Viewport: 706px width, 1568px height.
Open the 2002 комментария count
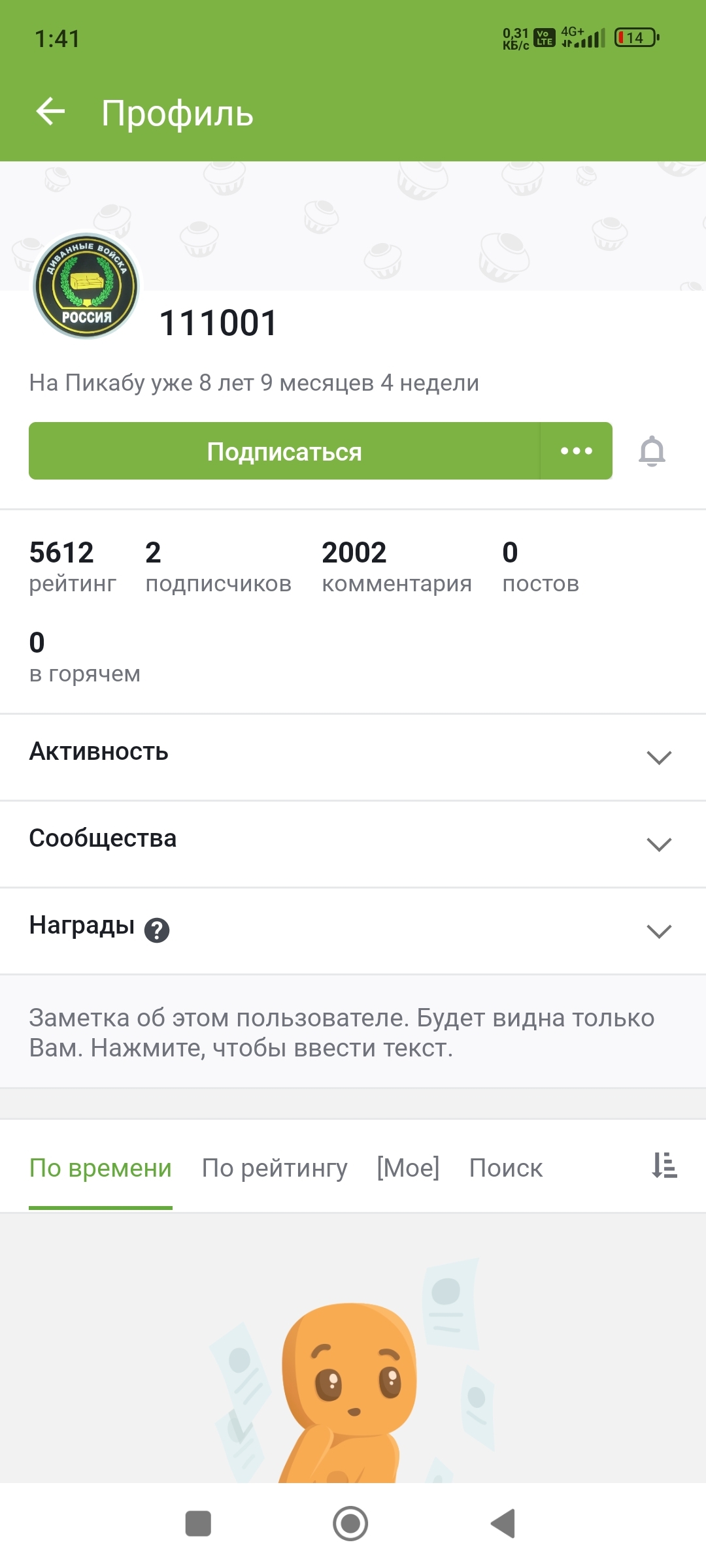(x=396, y=566)
